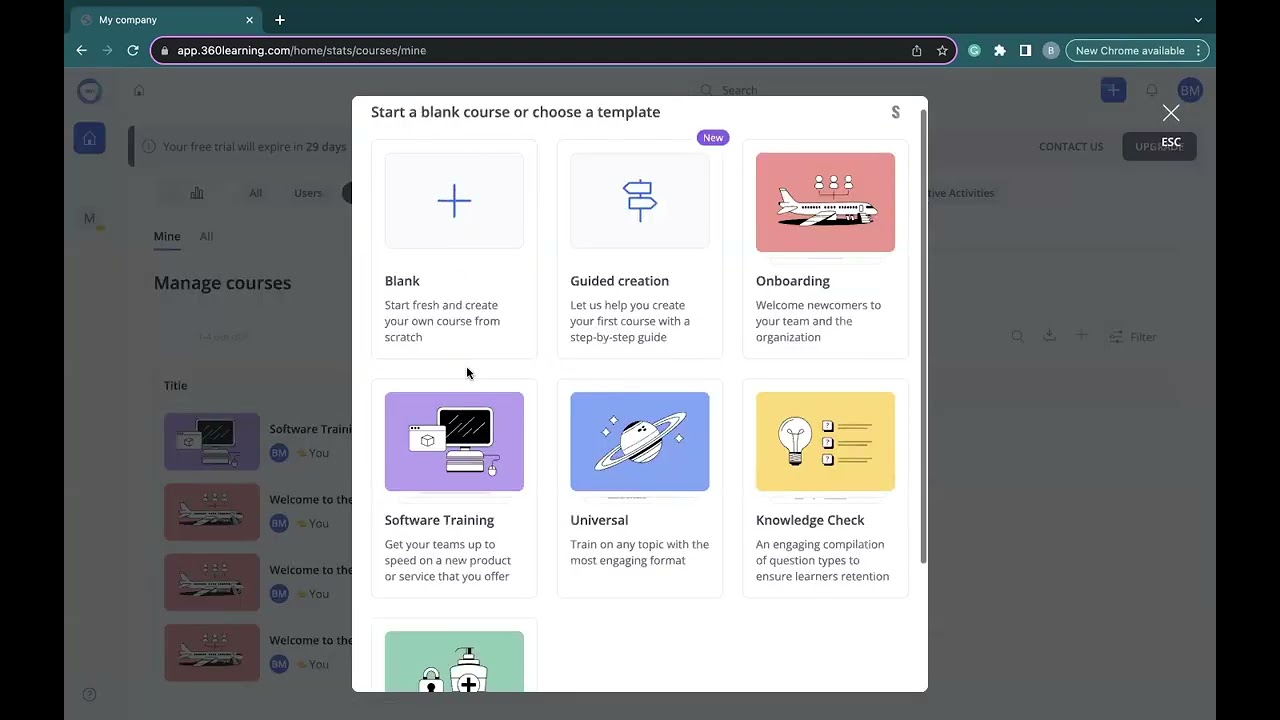Click the CONTACT US link

pyautogui.click(x=1071, y=147)
